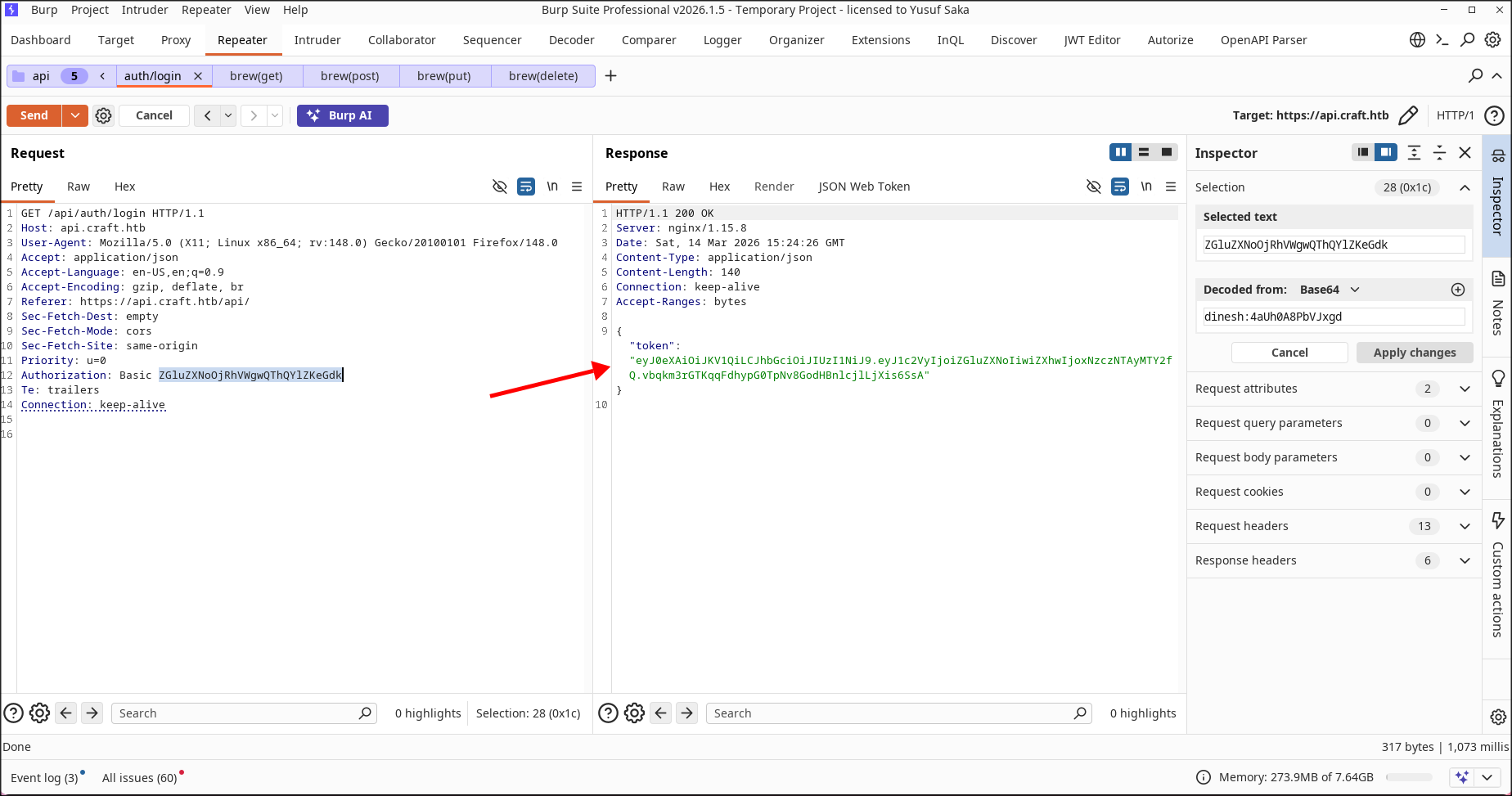Focus the Response search field
Image resolution: width=1512 pixels, height=796 pixels.
898,713
